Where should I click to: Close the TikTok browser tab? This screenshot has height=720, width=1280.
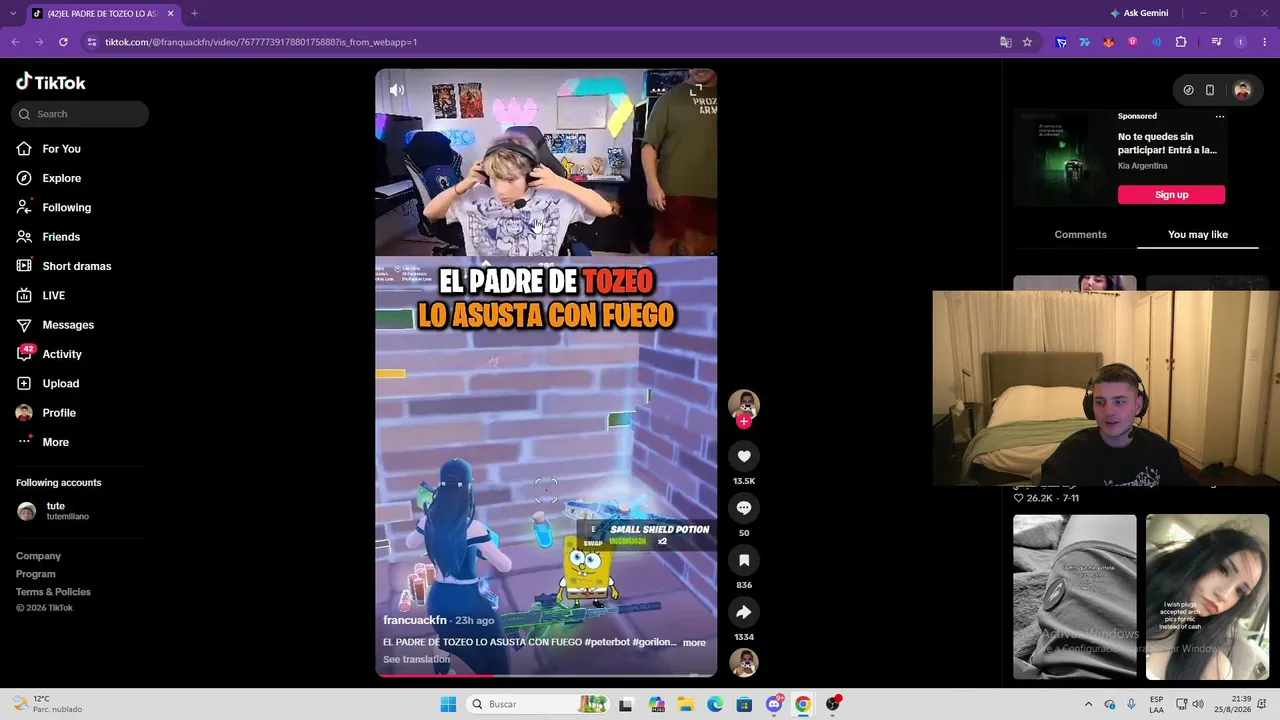point(171,13)
